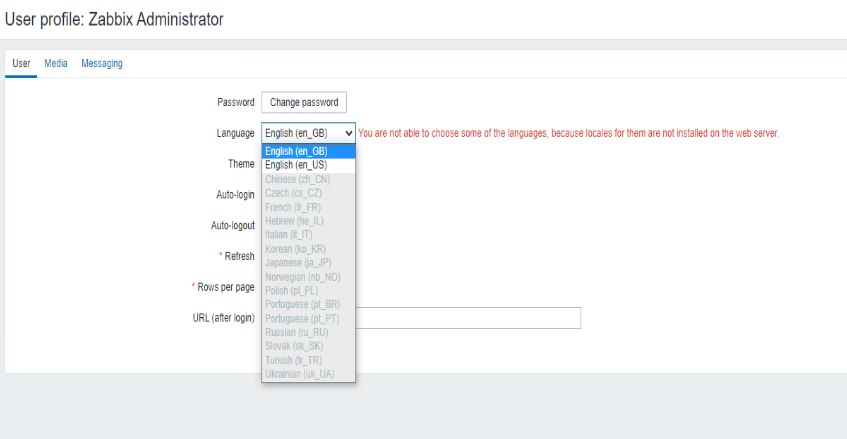
Task: Click the Rows per page label
Action: (226, 287)
